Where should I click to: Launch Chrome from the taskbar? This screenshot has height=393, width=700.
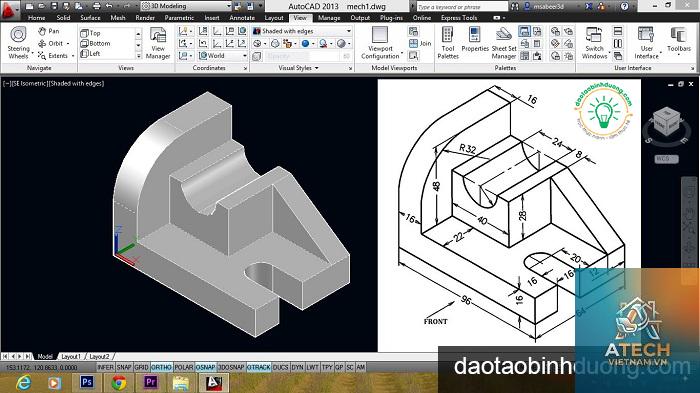[118, 383]
